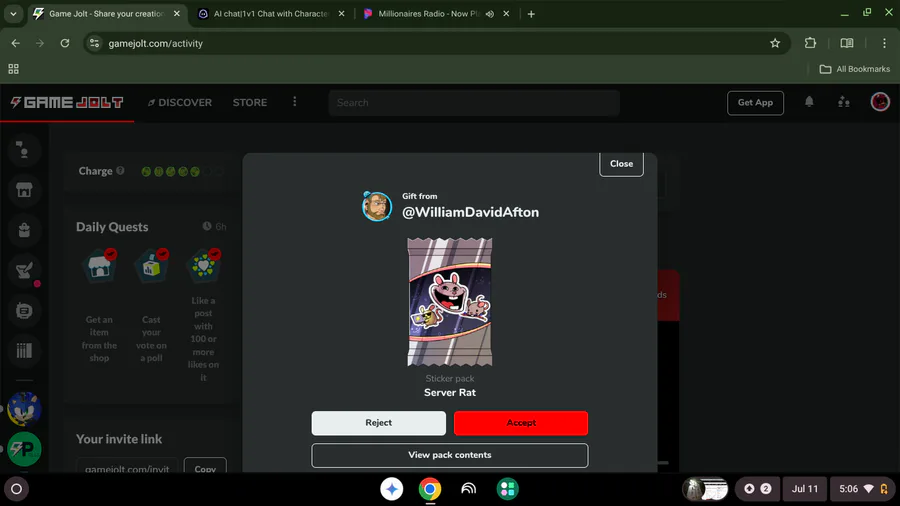Open notifications bell

pos(809,102)
